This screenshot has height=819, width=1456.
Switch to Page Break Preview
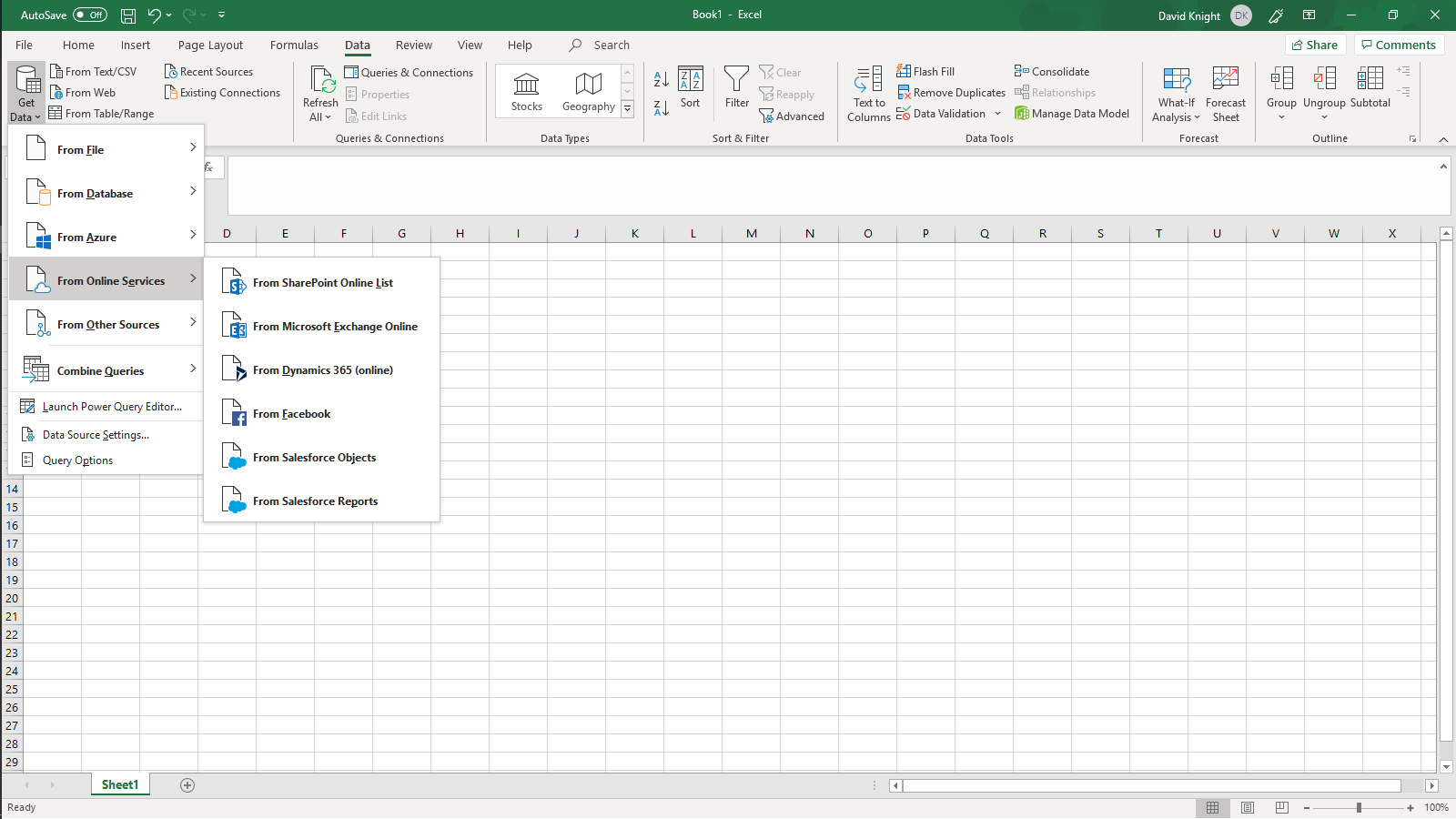click(x=1282, y=807)
